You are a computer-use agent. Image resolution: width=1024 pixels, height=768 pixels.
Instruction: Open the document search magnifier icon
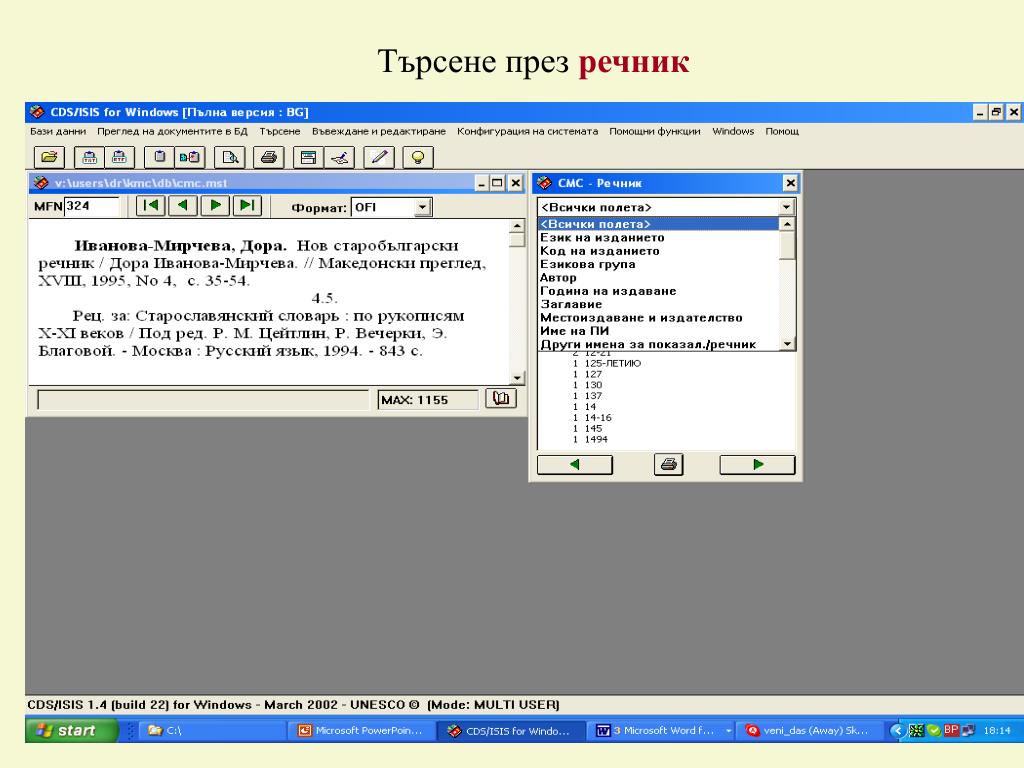tap(230, 157)
